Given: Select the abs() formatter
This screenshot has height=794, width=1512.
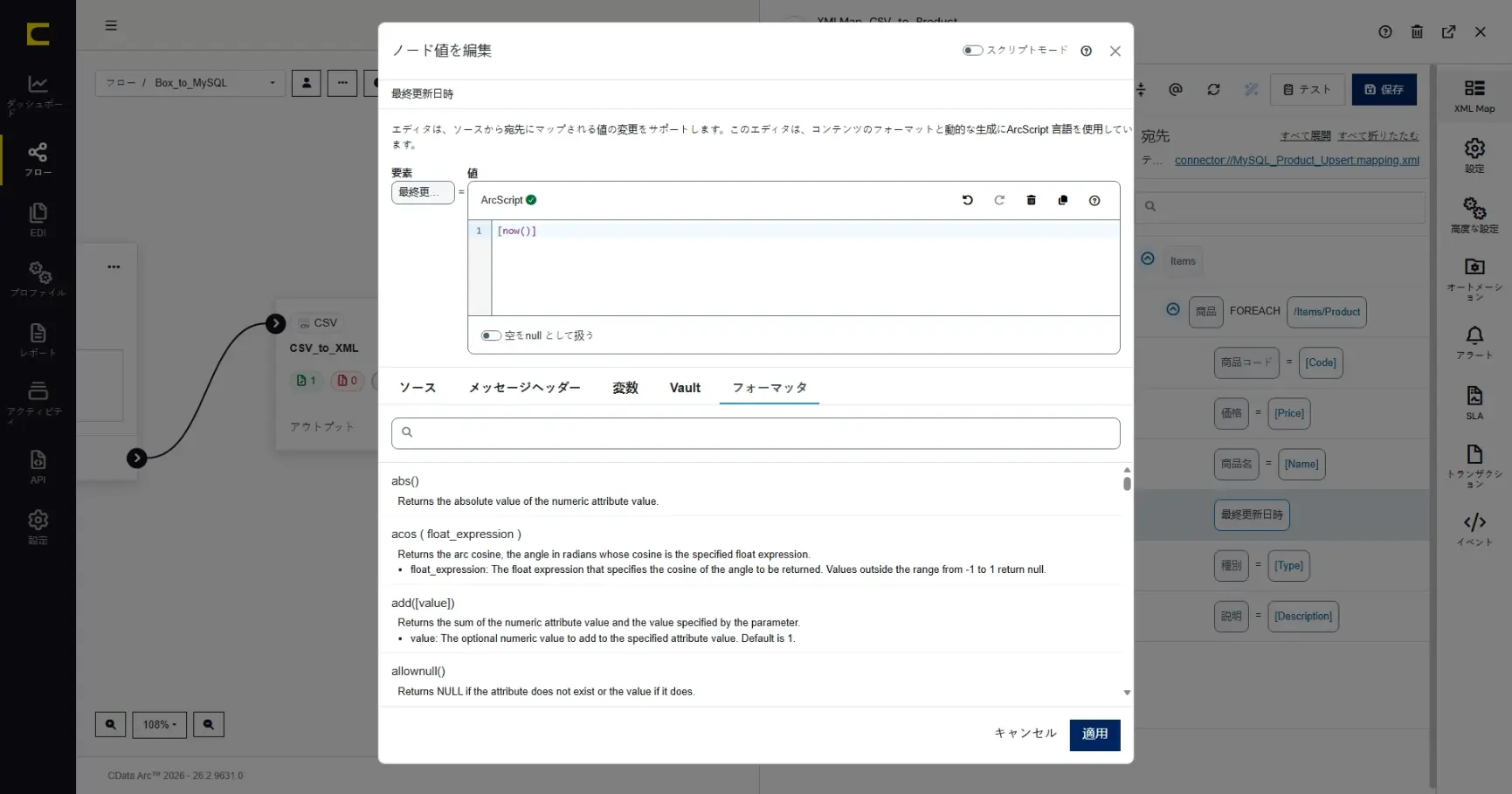Looking at the screenshot, I should coord(405,481).
